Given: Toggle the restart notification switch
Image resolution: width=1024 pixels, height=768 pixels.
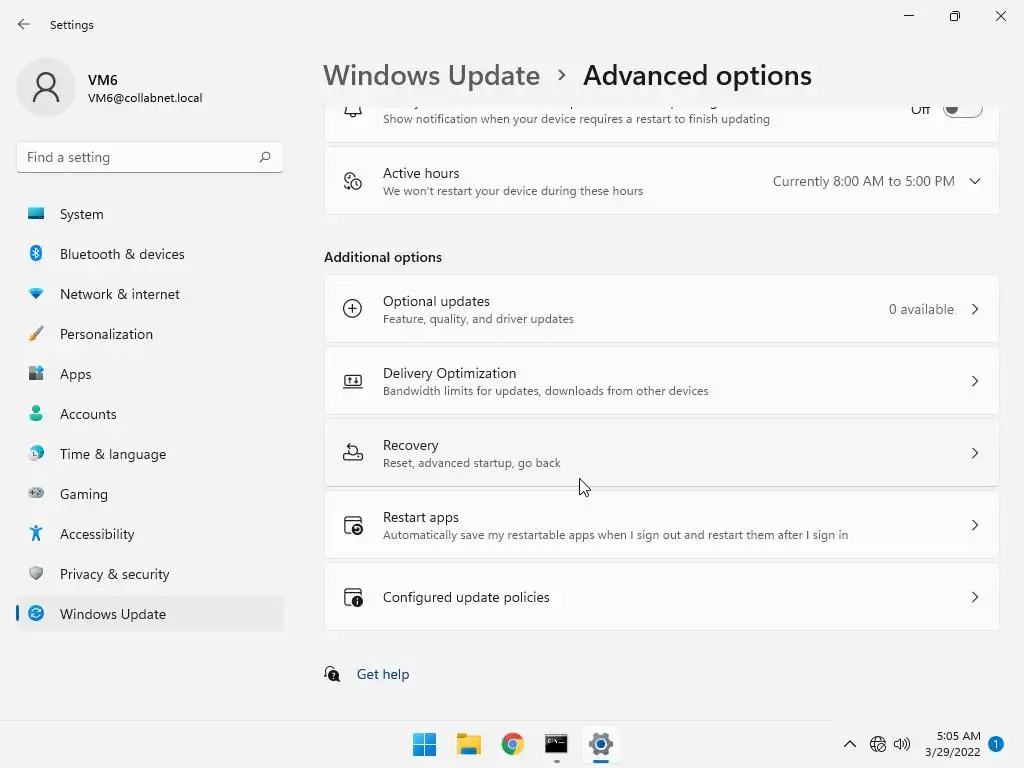Looking at the screenshot, I should click(x=963, y=109).
